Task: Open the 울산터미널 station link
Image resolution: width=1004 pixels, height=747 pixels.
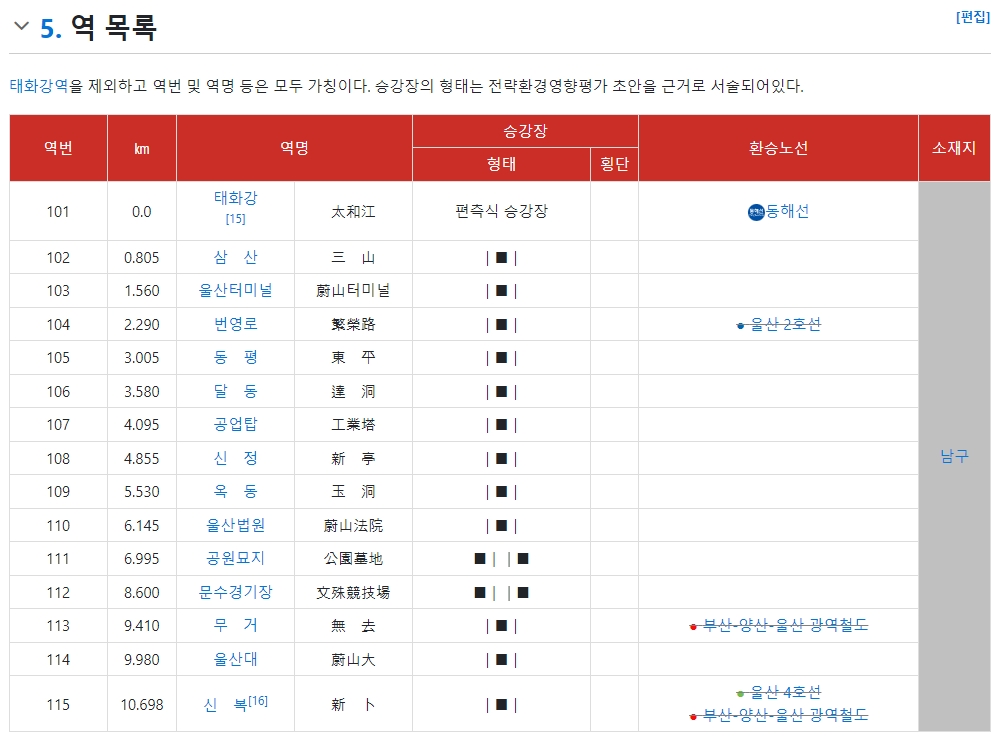Action: click(x=236, y=291)
